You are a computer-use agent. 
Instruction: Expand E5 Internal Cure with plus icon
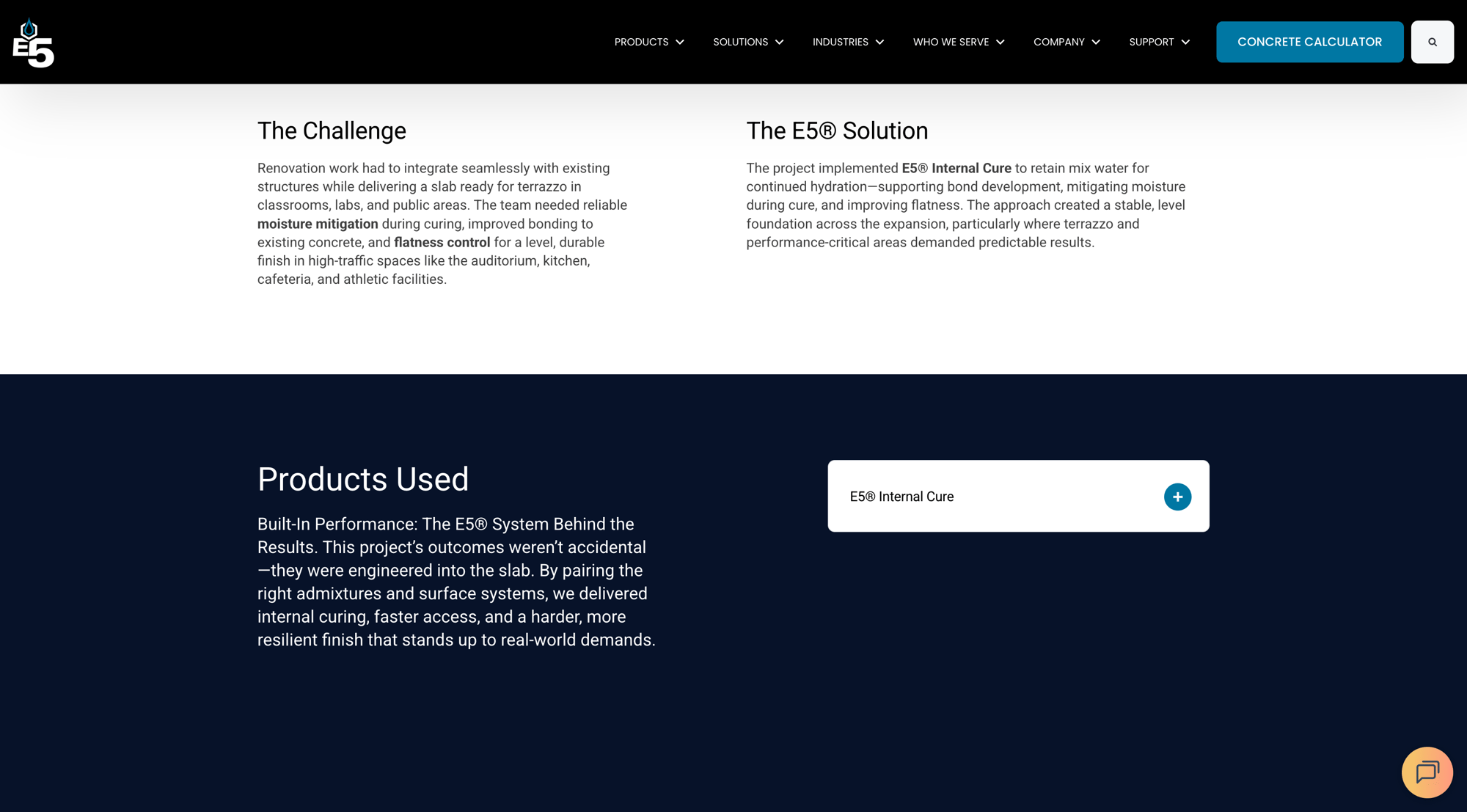(x=1177, y=497)
